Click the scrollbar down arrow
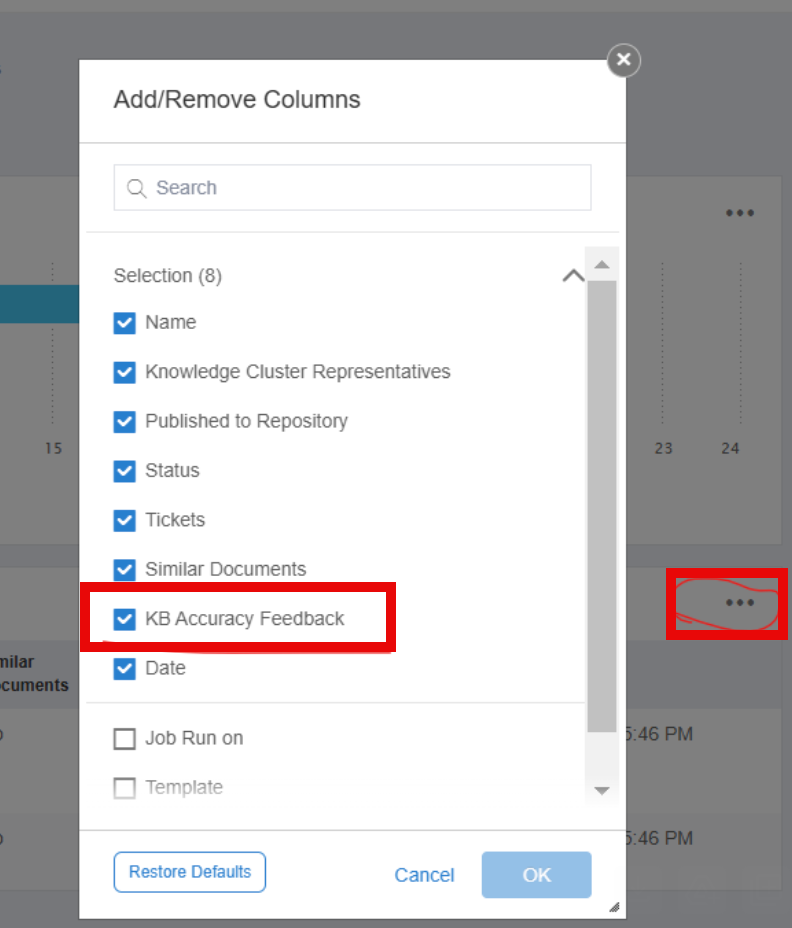This screenshot has width=792, height=928. pos(602,791)
